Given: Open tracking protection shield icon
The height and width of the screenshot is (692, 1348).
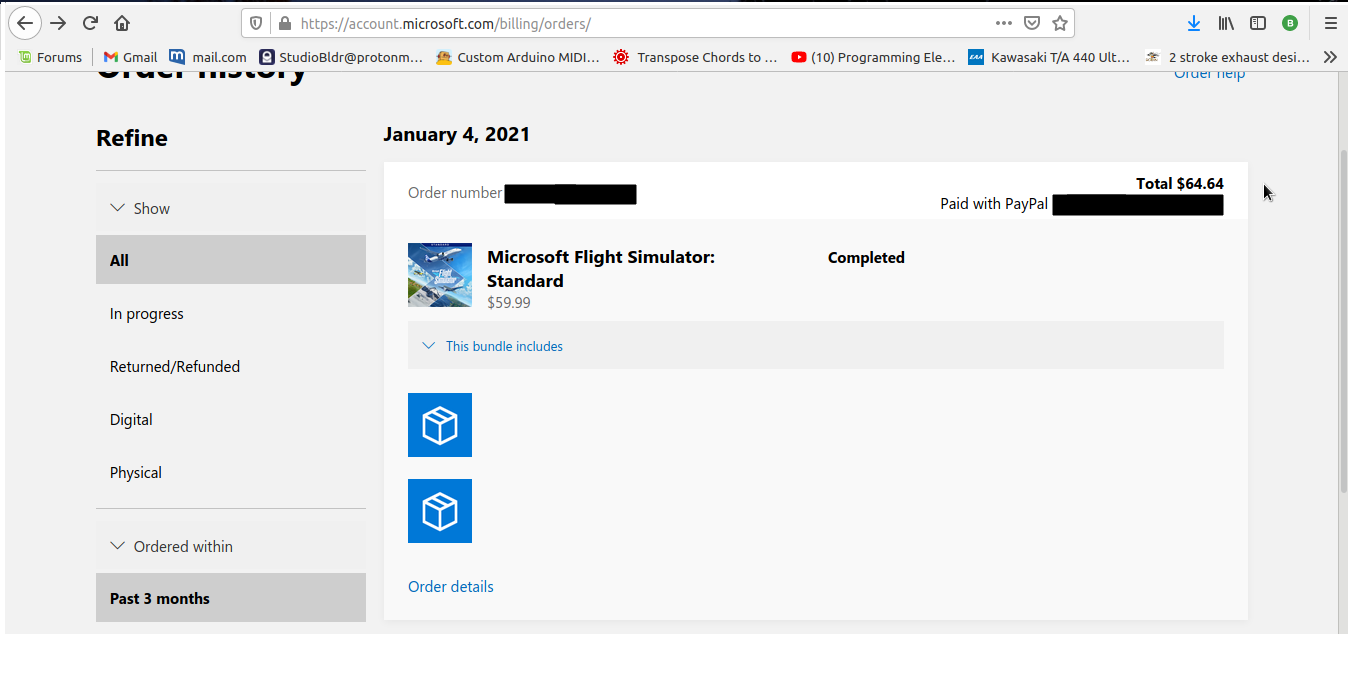Looking at the screenshot, I should [256, 23].
